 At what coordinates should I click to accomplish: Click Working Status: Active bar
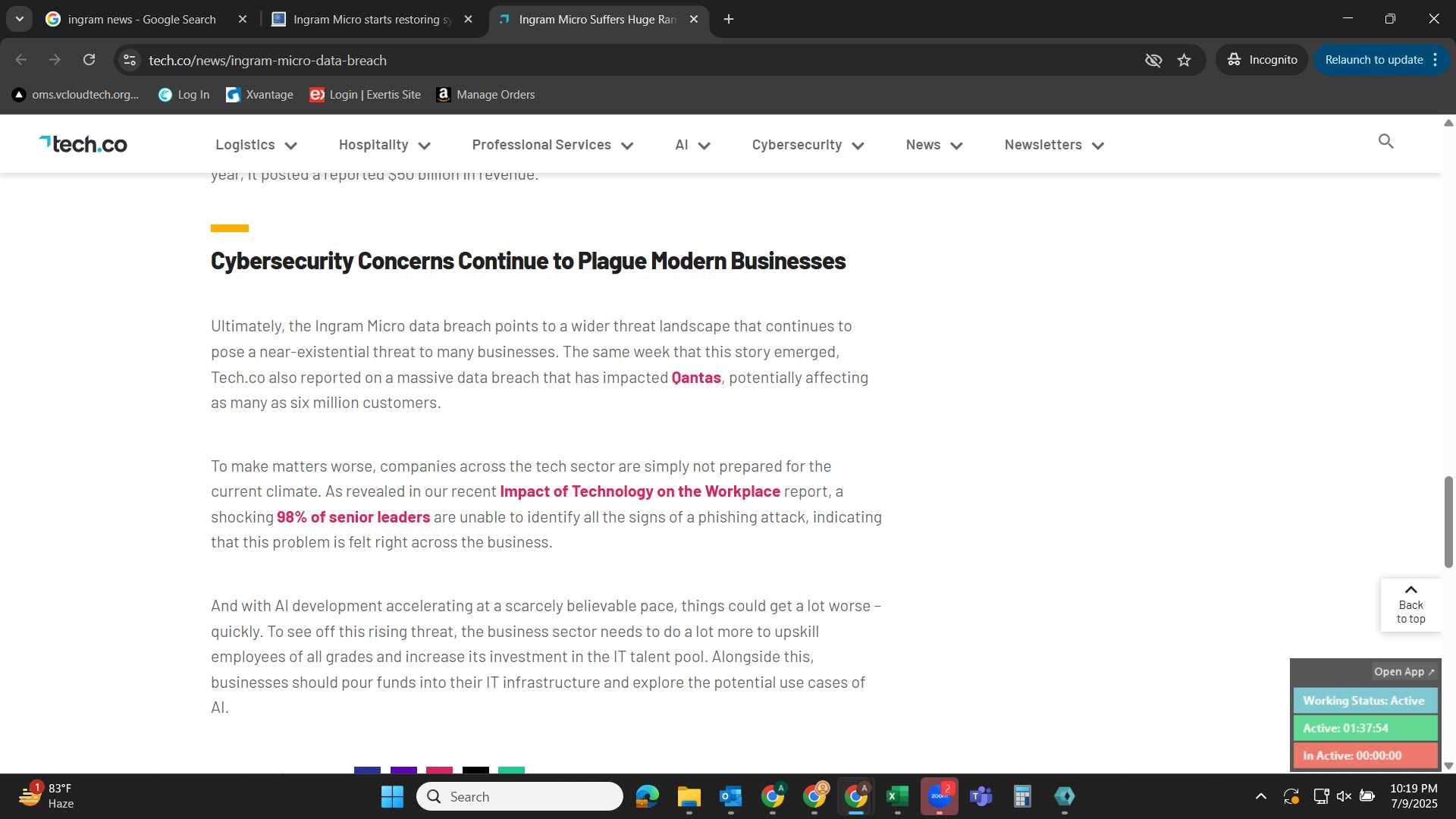pyautogui.click(x=1365, y=701)
